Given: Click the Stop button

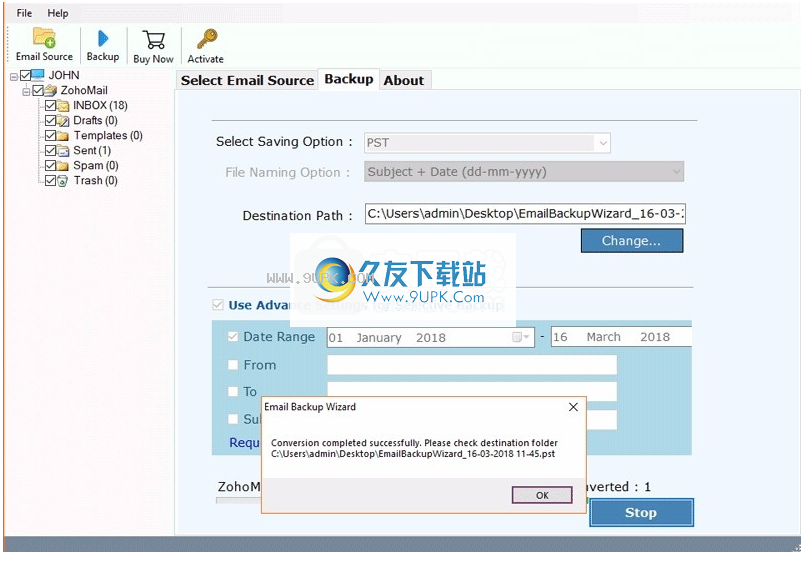Looking at the screenshot, I should [641, 513].
